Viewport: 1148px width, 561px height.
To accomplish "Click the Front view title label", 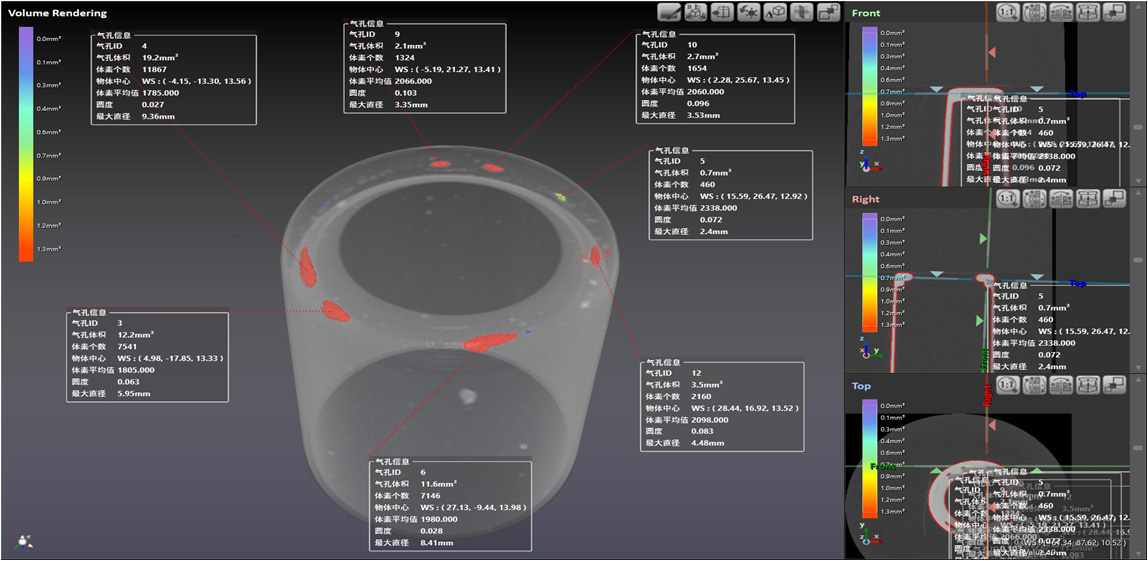I will pyautogui.click(x=866, y=13).
